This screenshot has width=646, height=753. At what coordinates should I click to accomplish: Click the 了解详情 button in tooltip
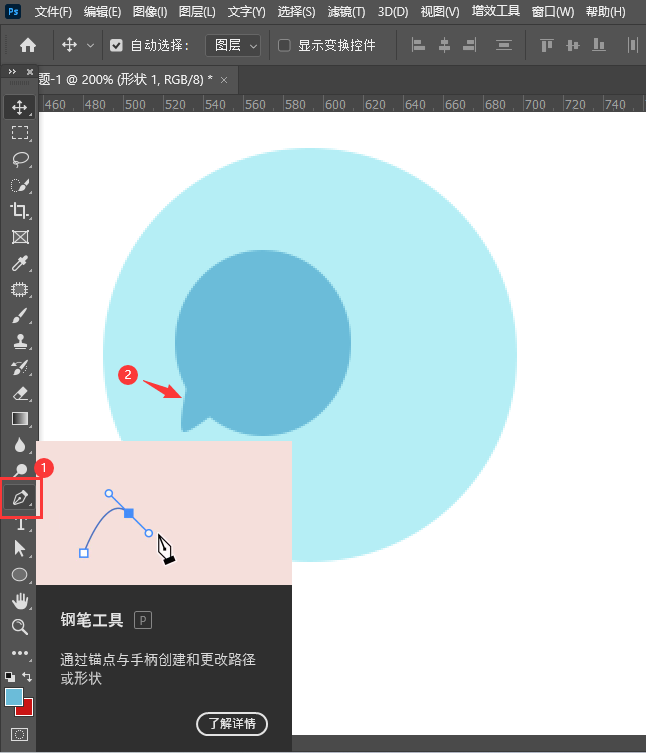[232, 723]
